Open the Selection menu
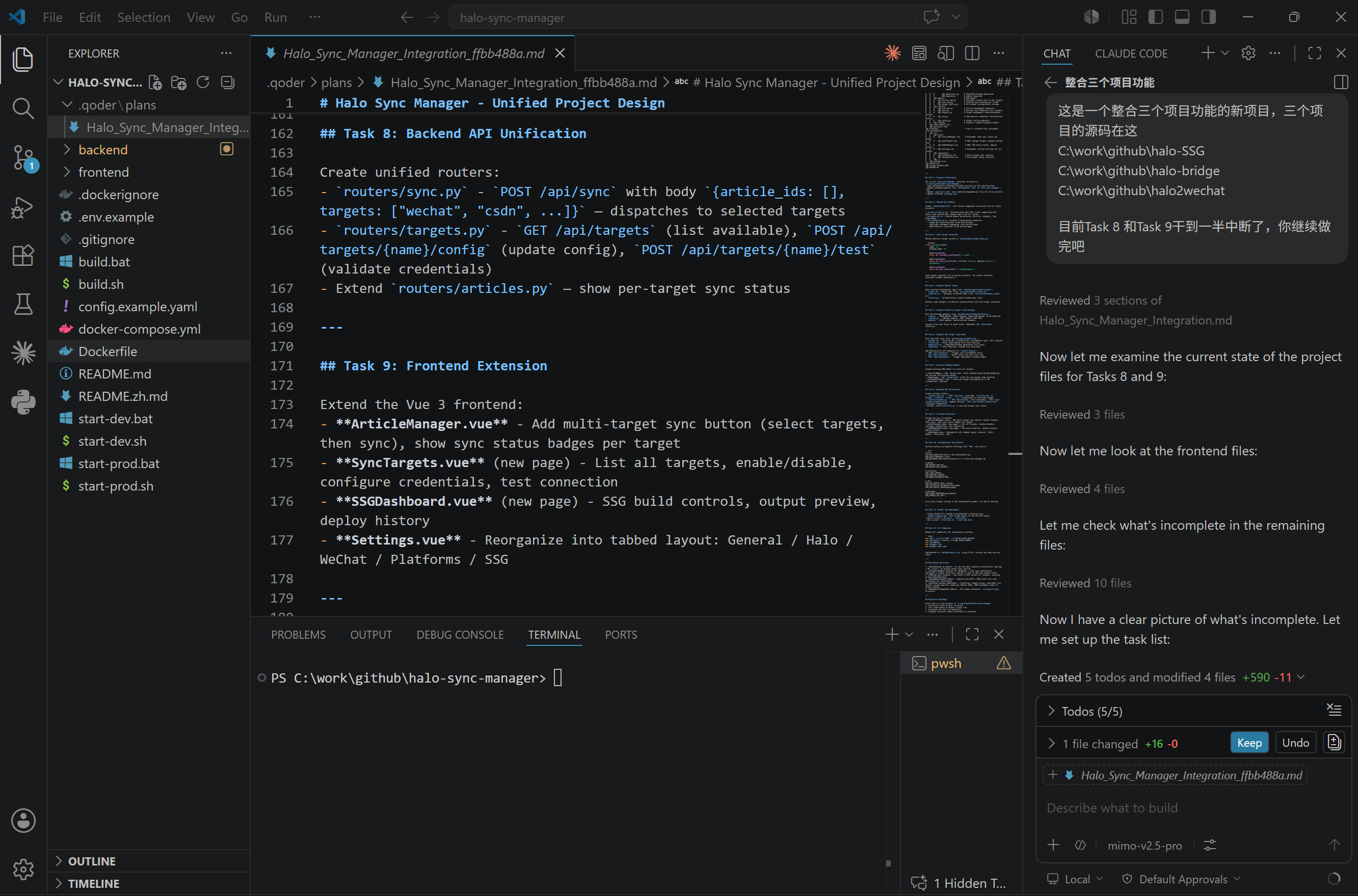Image resolution: width=1358 pixels, height=896 pixels. click(144, 17)
